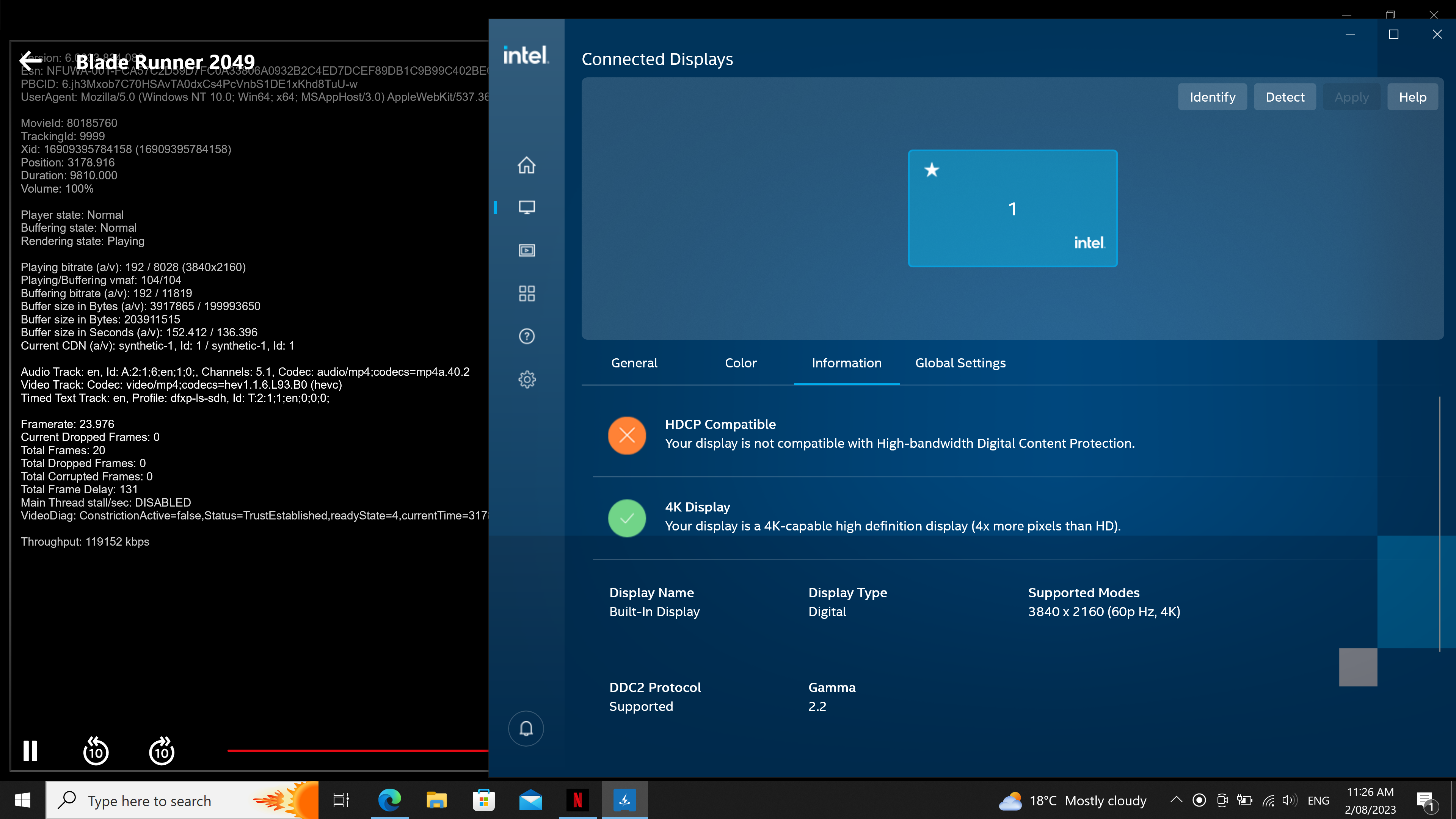The width and height of the screenshot is (1456, 819).
Task: Pause Blade Runner 2049 playback
Action: tap(30, 751)
